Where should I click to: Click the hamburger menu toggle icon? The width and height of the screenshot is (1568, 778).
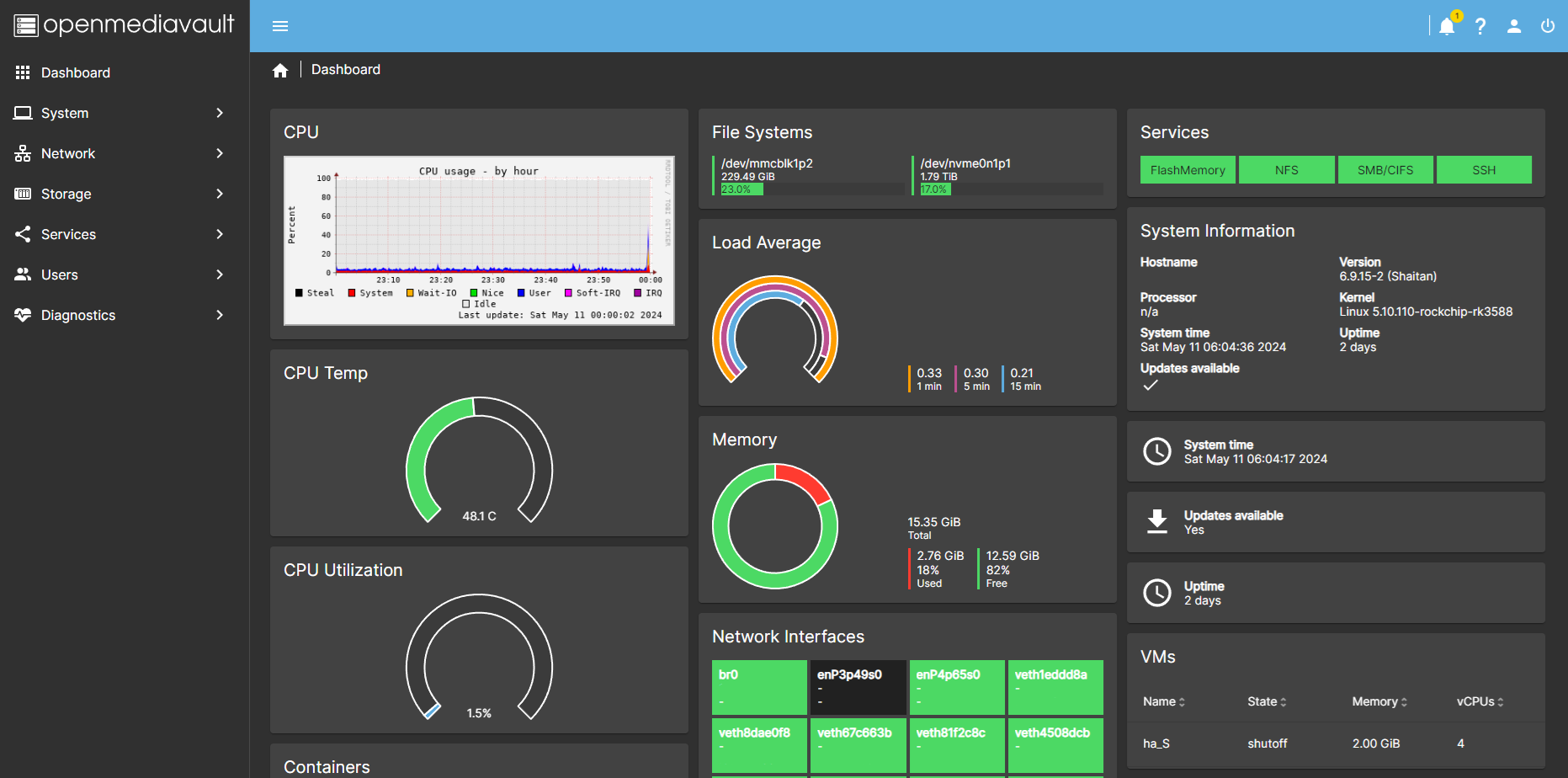tap(280, 26)
